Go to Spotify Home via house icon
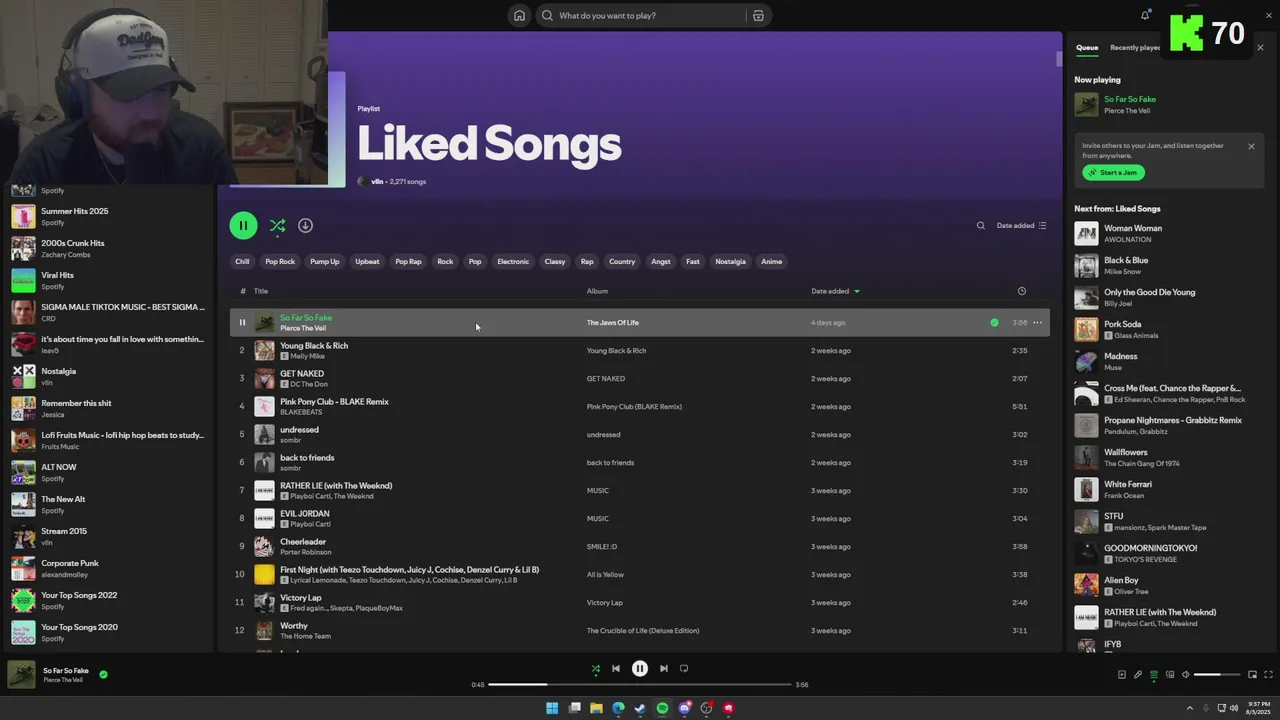1280x720 pixels. click(x=519, y=15)
